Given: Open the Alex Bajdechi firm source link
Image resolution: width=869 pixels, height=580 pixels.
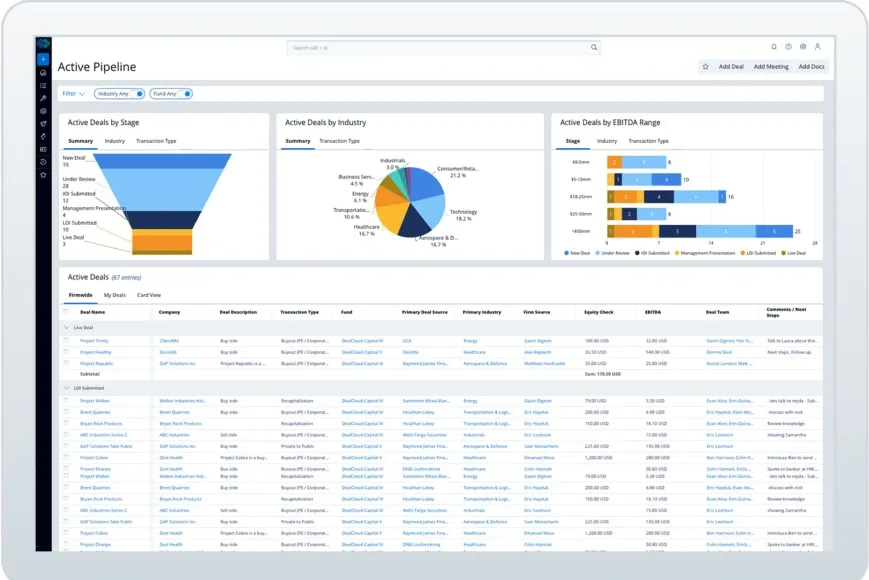Looking at the screenshot, I should coord(536,352).
